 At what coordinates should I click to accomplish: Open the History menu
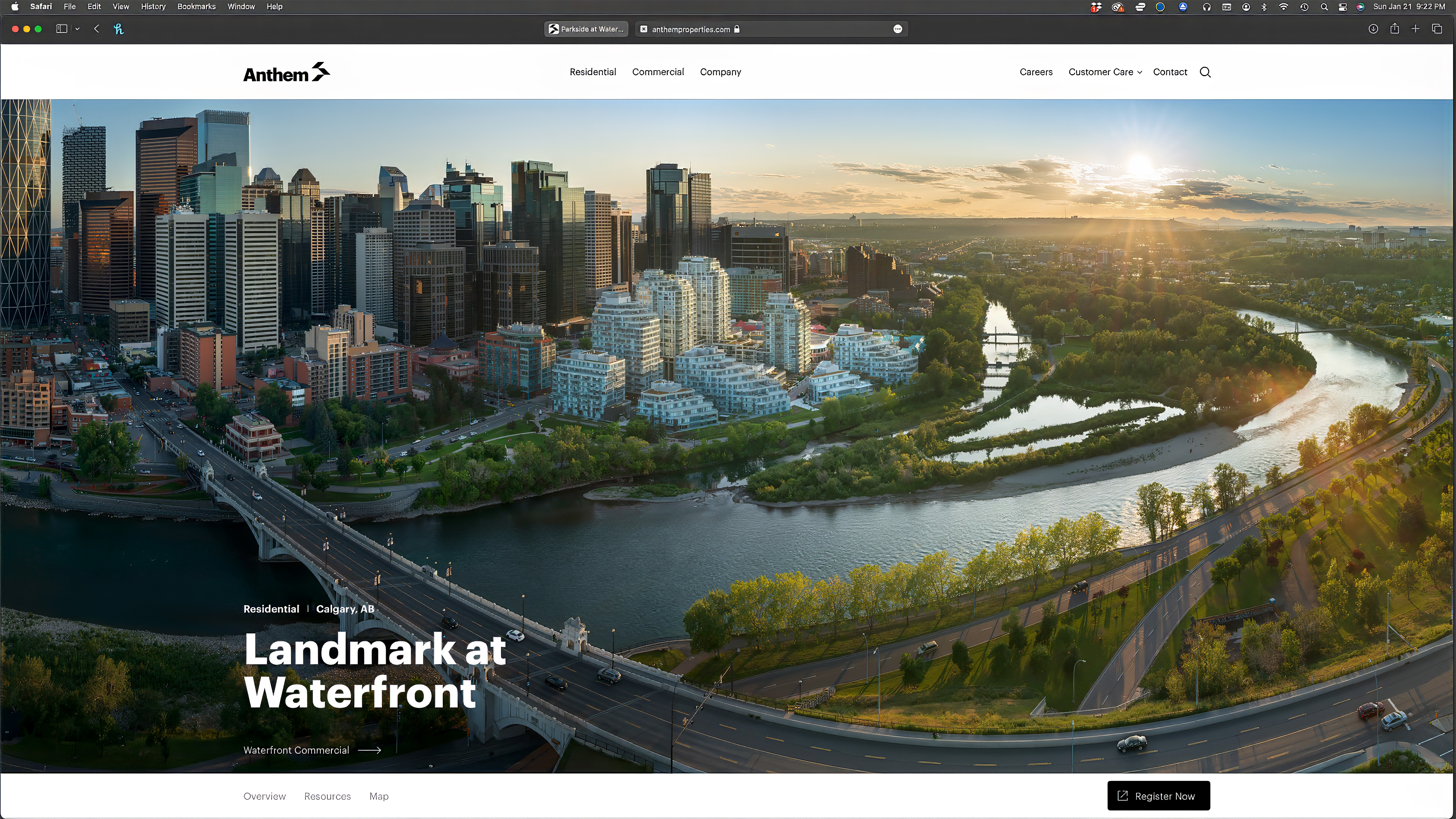pyautogui.click(x=153, y=7)
